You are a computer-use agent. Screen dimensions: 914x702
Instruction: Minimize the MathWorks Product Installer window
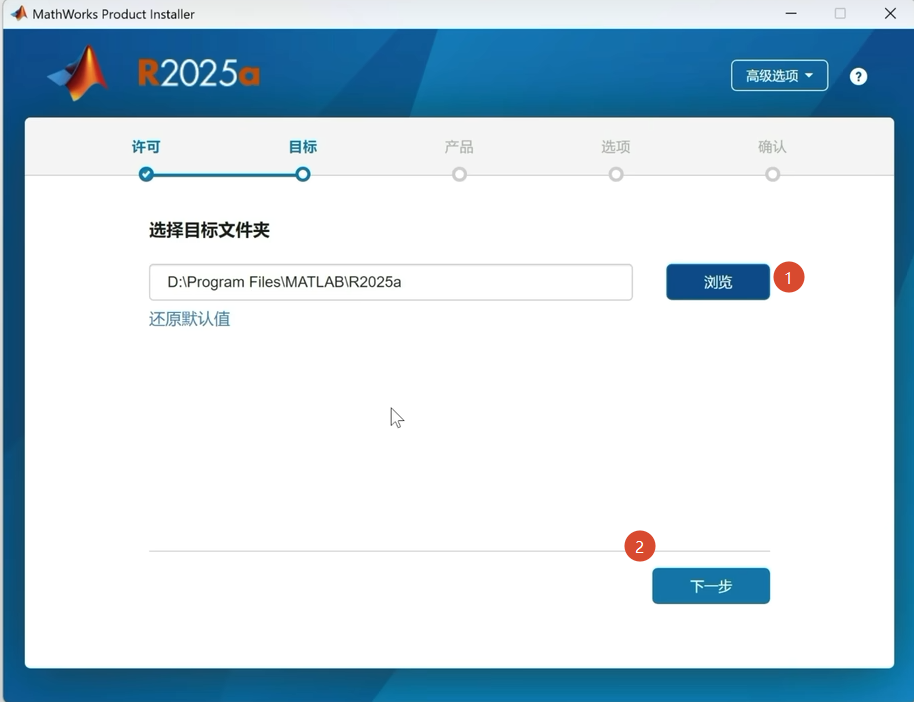[x=791, y=13]
